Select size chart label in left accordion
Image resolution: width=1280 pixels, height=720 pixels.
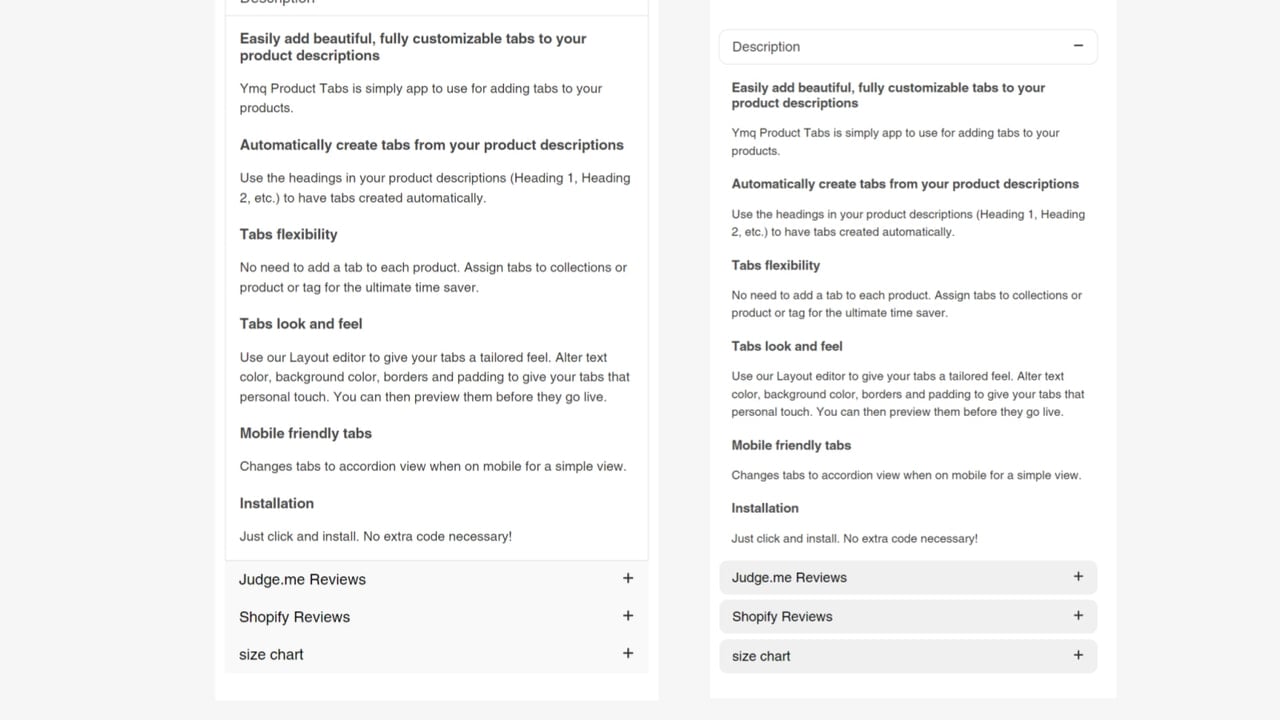coord(271,654)
